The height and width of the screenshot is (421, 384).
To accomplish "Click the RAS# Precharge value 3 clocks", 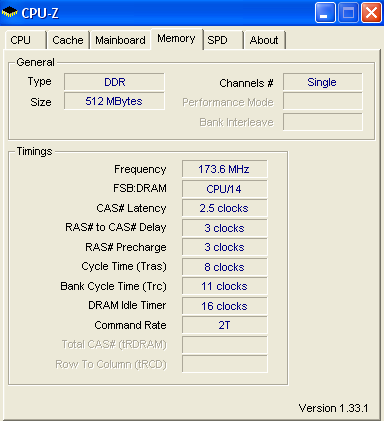I will tap(224, 247).
